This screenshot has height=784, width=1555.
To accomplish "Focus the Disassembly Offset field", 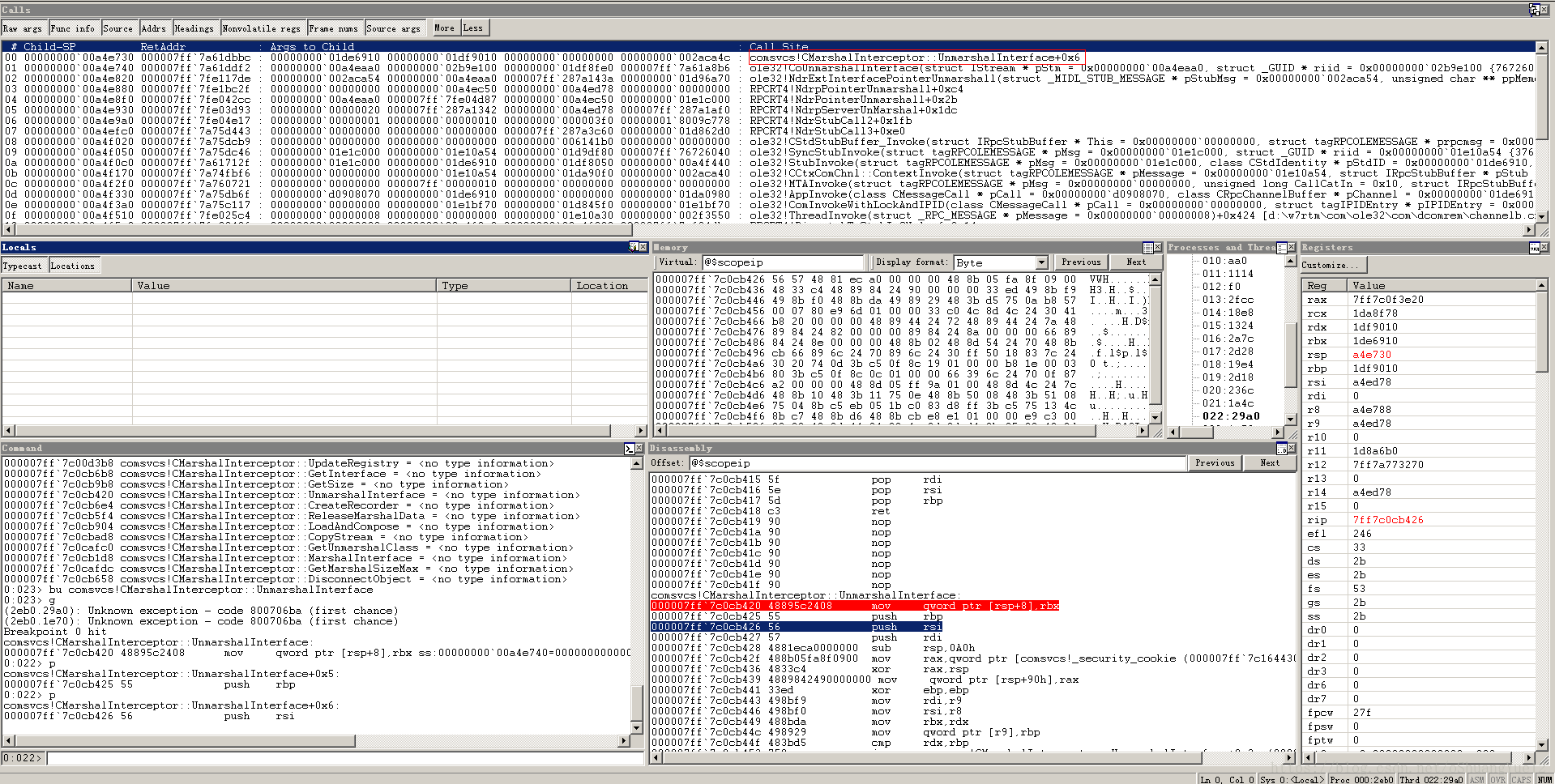I will tap(938, 463).
